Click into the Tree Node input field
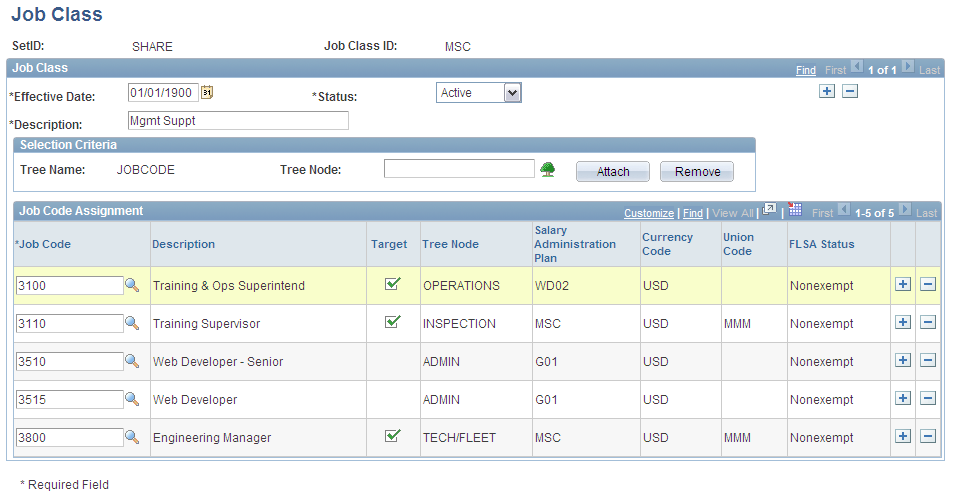Screen dimensions: 956x492 click(459, 169)
